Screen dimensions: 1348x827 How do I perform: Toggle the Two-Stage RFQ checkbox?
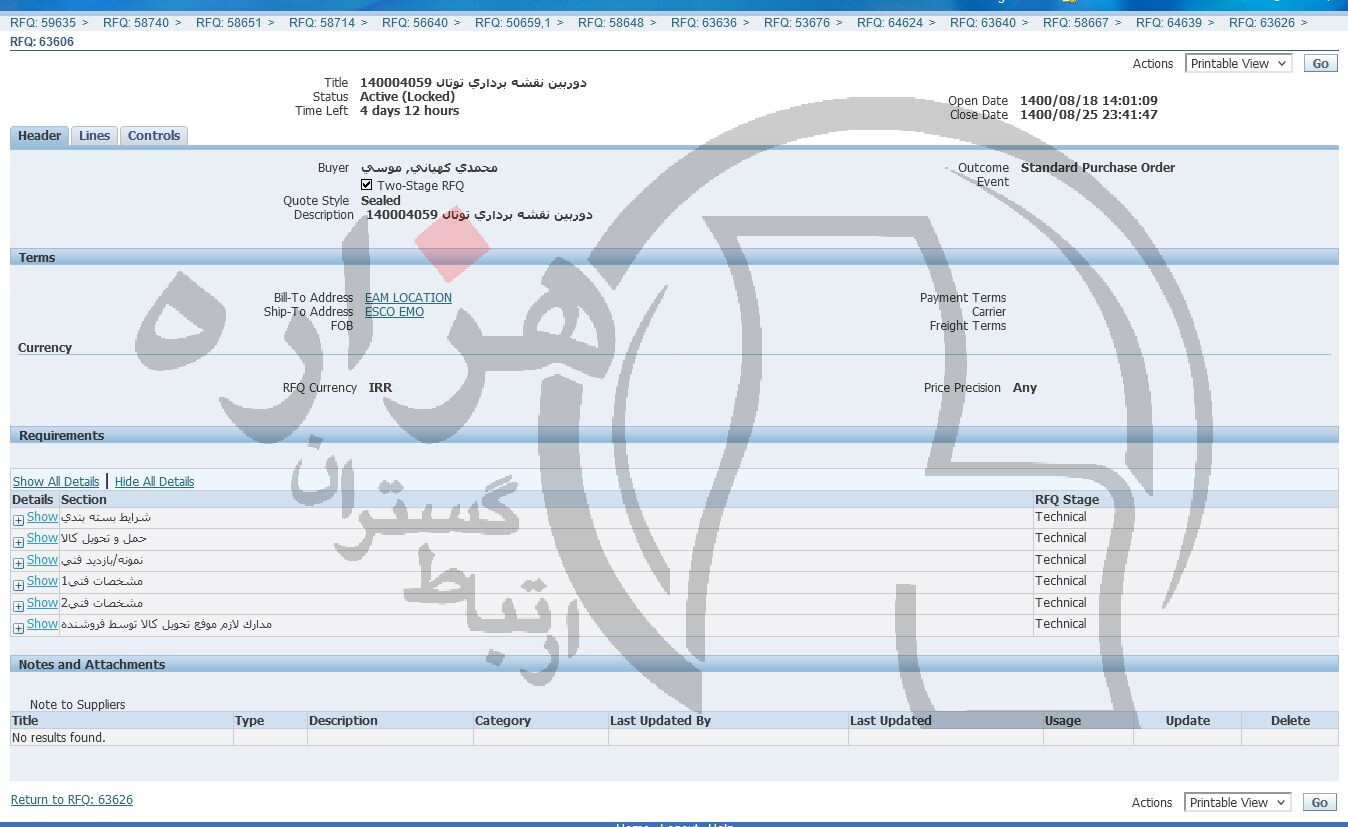coord(366,185)
